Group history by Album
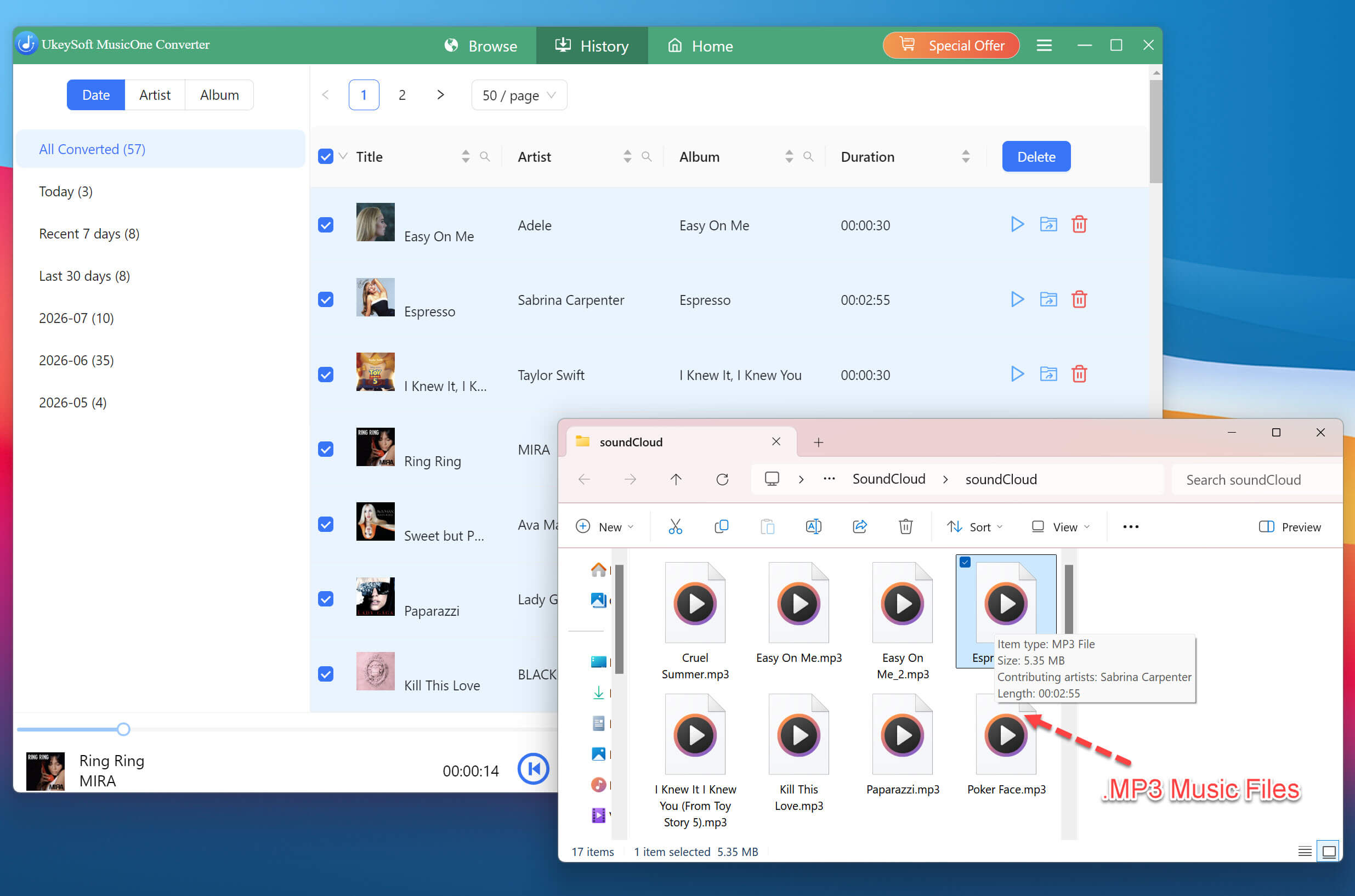 point(219,95)
